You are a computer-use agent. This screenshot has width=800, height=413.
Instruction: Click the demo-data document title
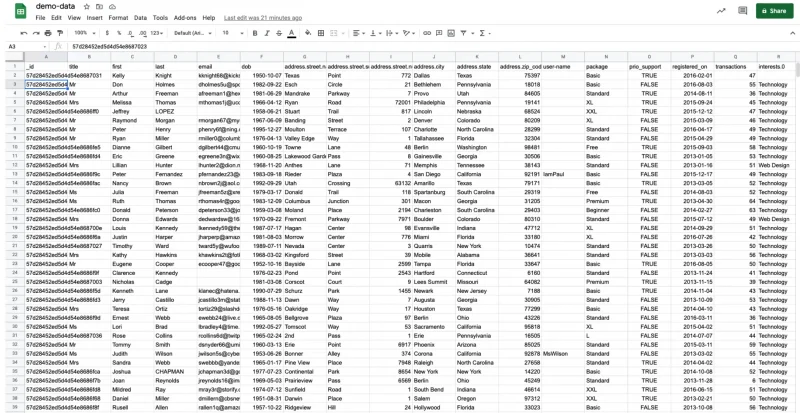(x=55, y=7)
